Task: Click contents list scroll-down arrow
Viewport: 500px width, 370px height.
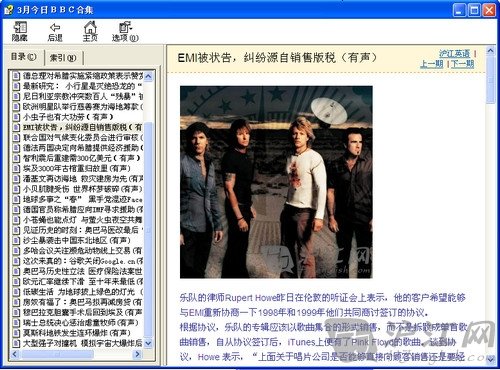Action: click(149, 343)
